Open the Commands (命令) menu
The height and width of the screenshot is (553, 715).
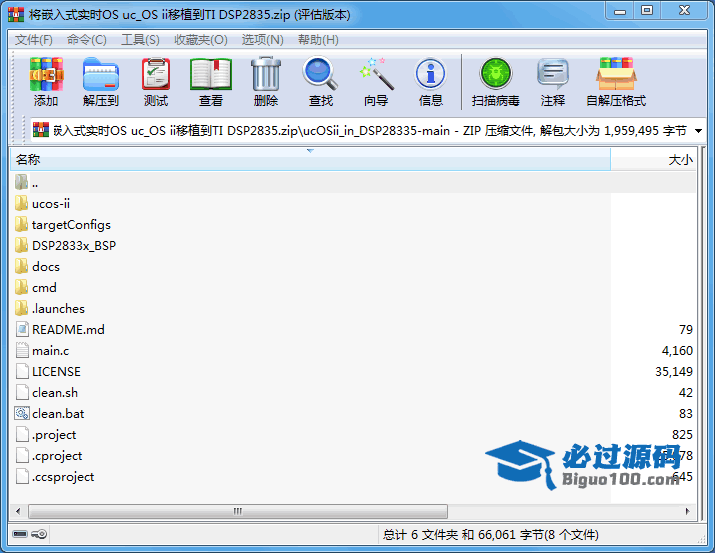pos(87,40)
